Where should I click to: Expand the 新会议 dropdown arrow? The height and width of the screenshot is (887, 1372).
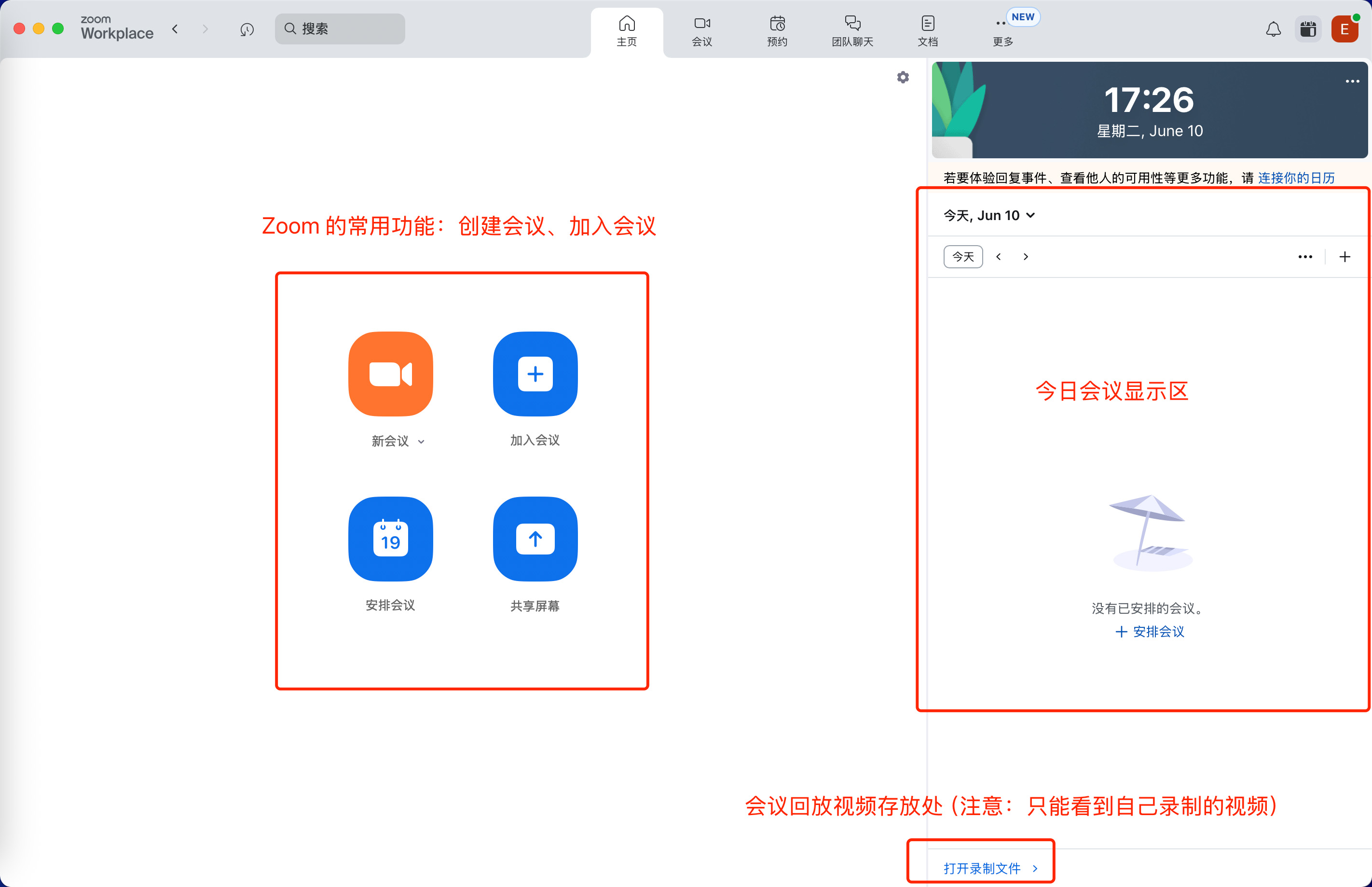point(421,442)
